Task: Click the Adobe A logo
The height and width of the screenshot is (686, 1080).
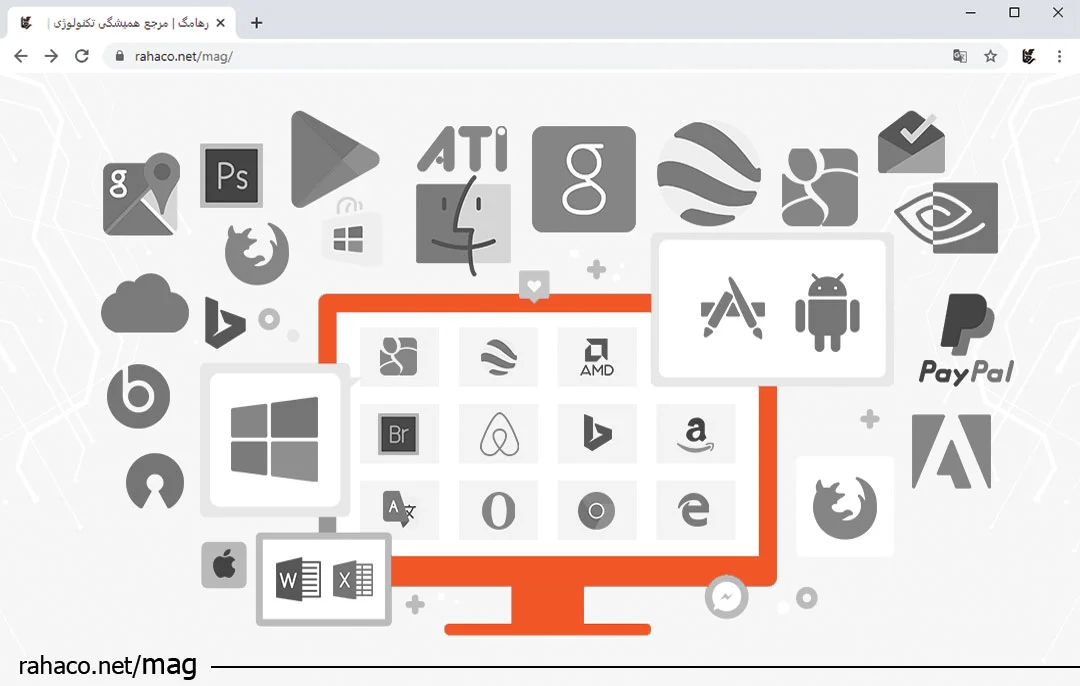Action: 952,451
